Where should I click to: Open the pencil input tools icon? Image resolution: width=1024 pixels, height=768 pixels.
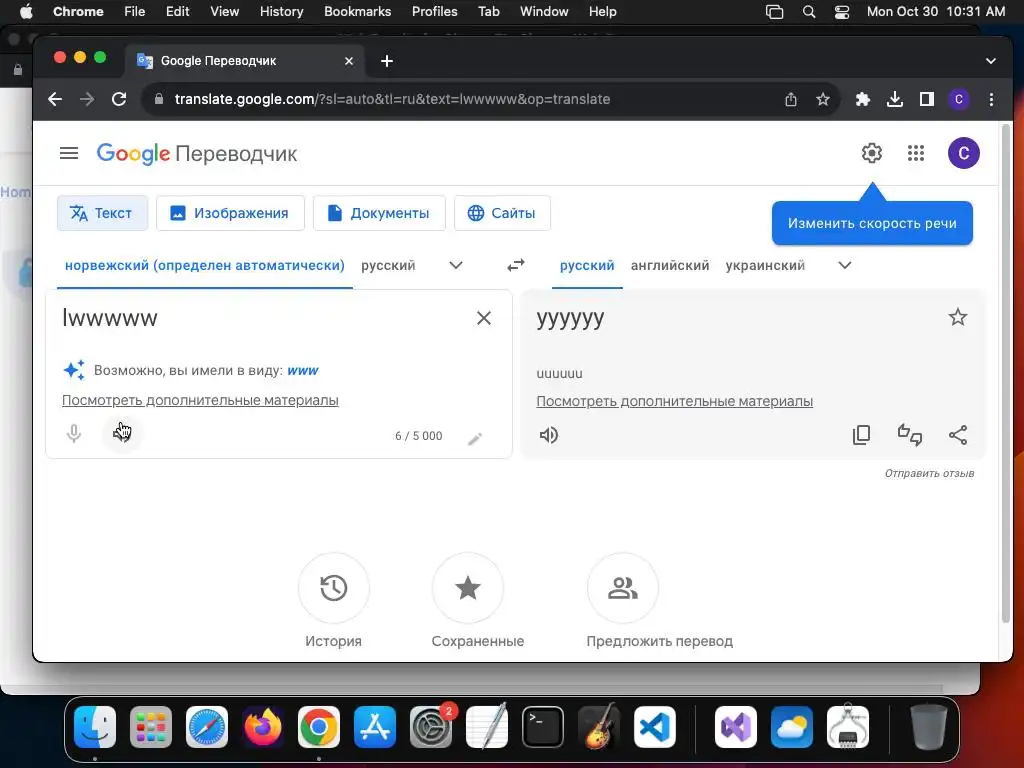[x=475, y=438]
